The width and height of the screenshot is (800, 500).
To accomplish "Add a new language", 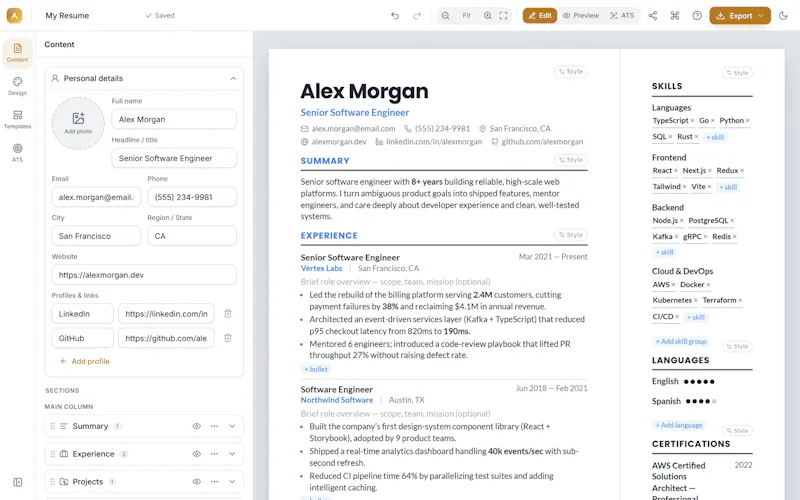I will click(679, 425).
